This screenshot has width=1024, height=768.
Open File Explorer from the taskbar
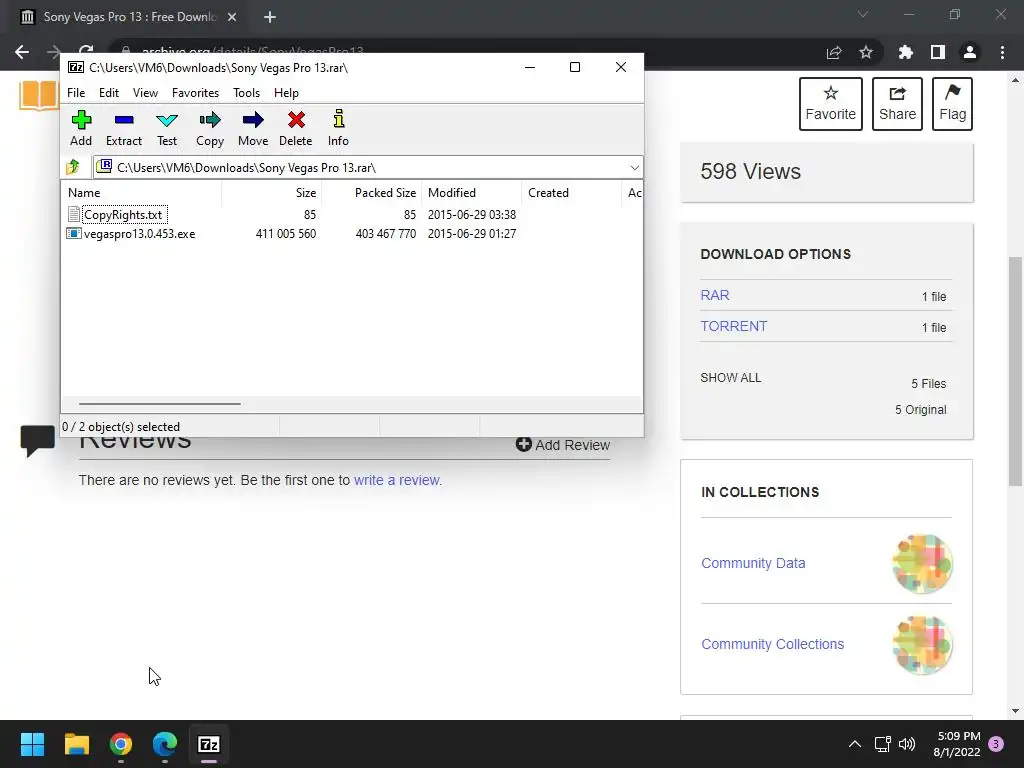[x=76, y=744]
